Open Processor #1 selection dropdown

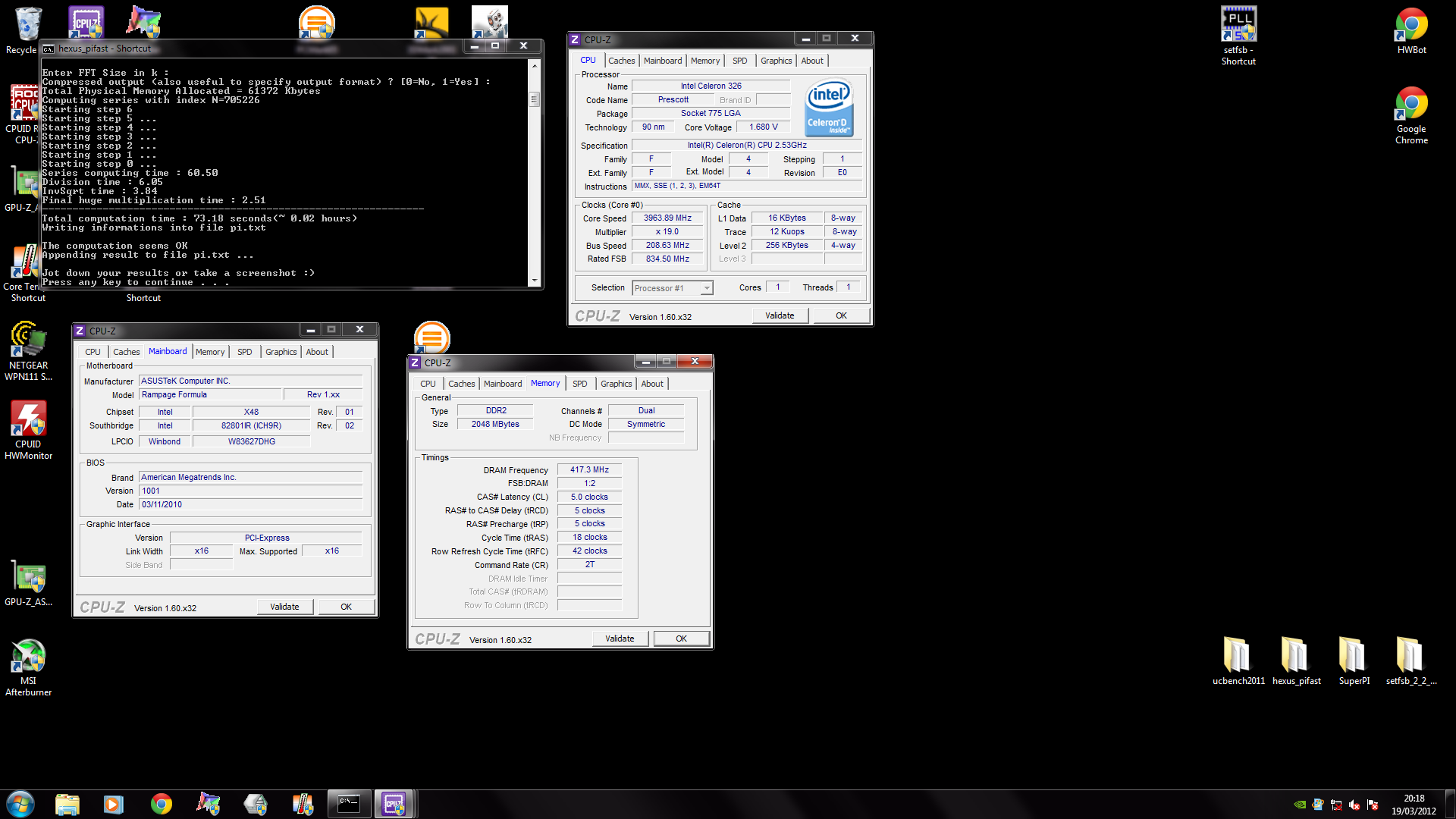[673, 288]
